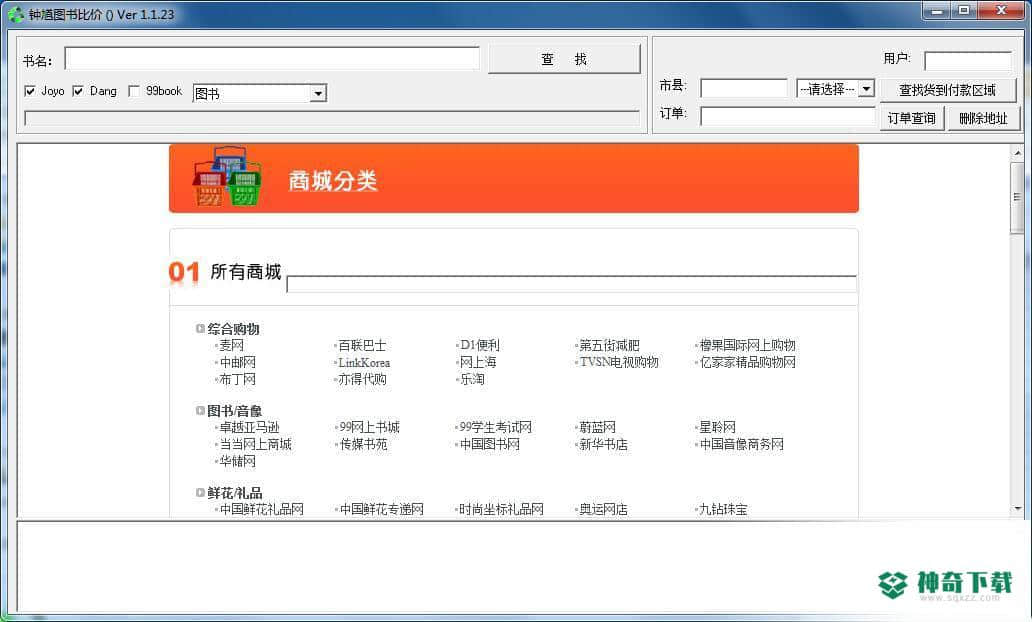The height and width of the screenshot is (622, 1032).
Task: Open the 99网上书城 link
Action: tap(369, 427)
